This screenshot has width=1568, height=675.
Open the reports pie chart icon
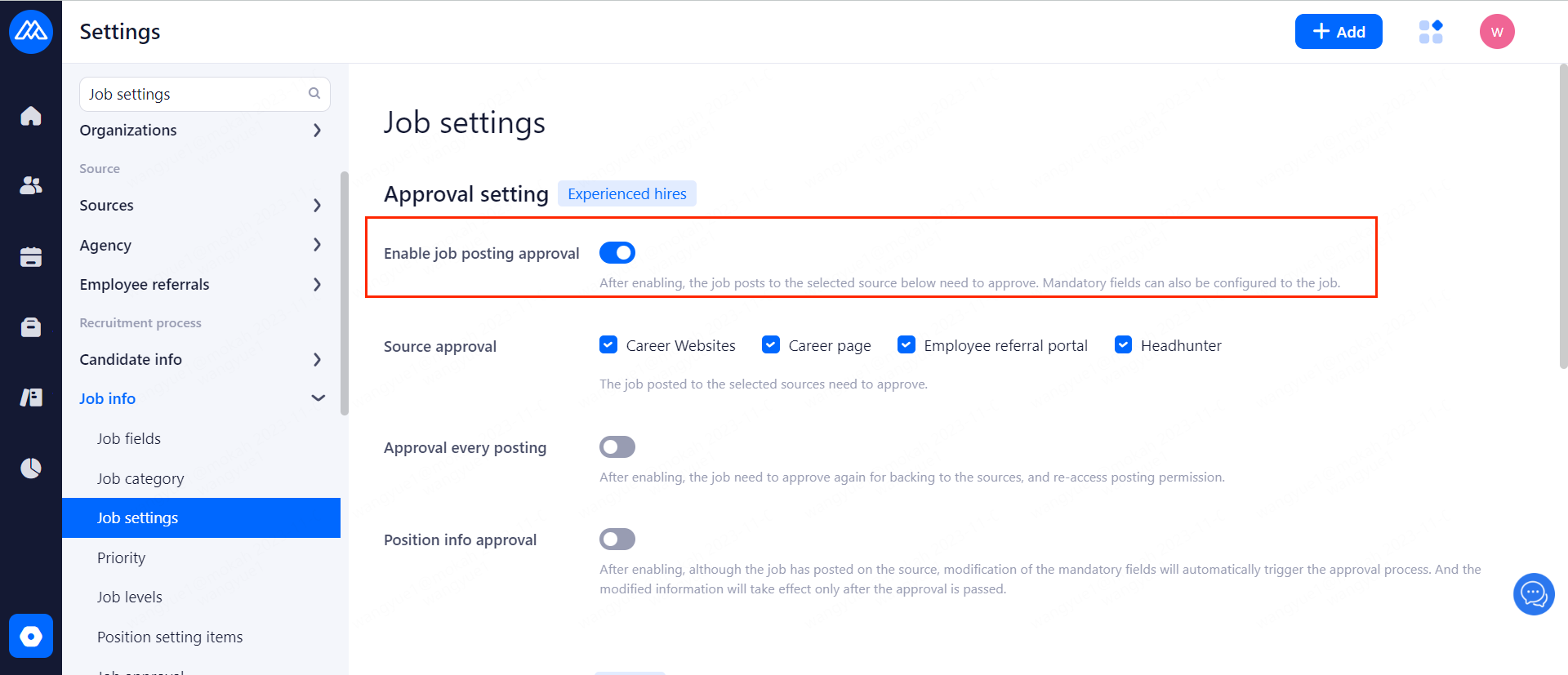coord(31,468)
